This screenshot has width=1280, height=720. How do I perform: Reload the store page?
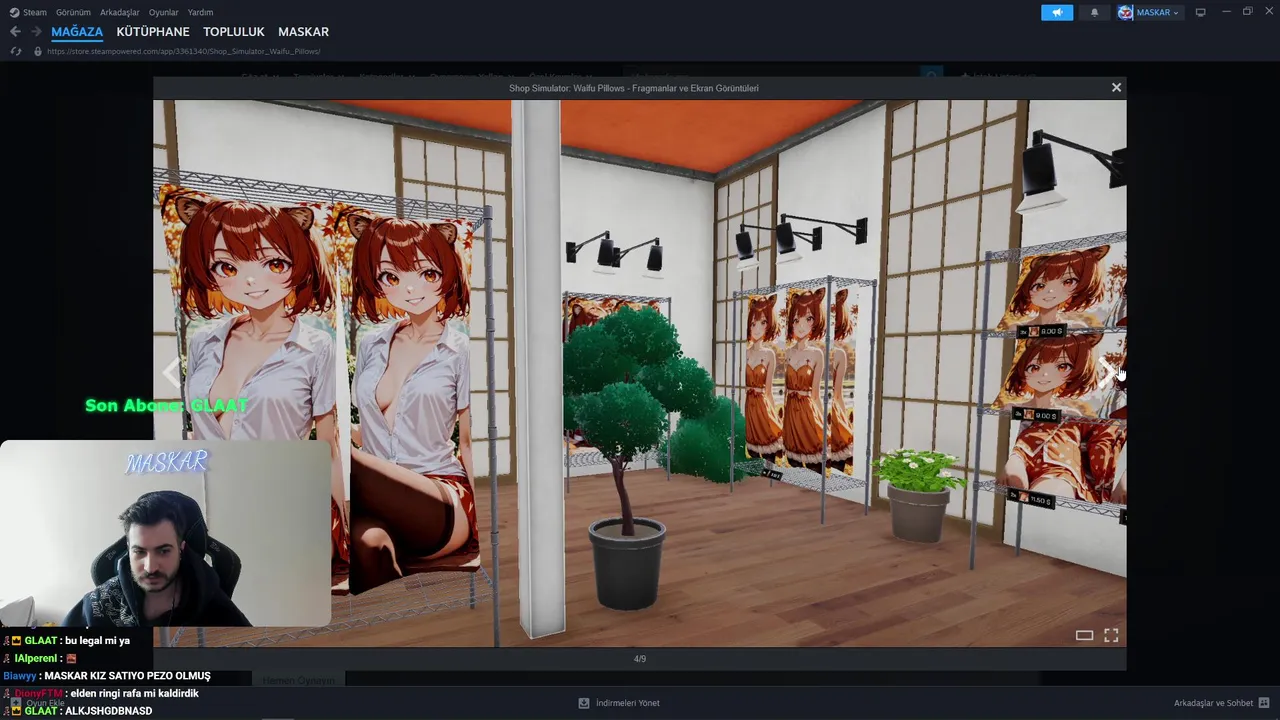click(15, 51)
